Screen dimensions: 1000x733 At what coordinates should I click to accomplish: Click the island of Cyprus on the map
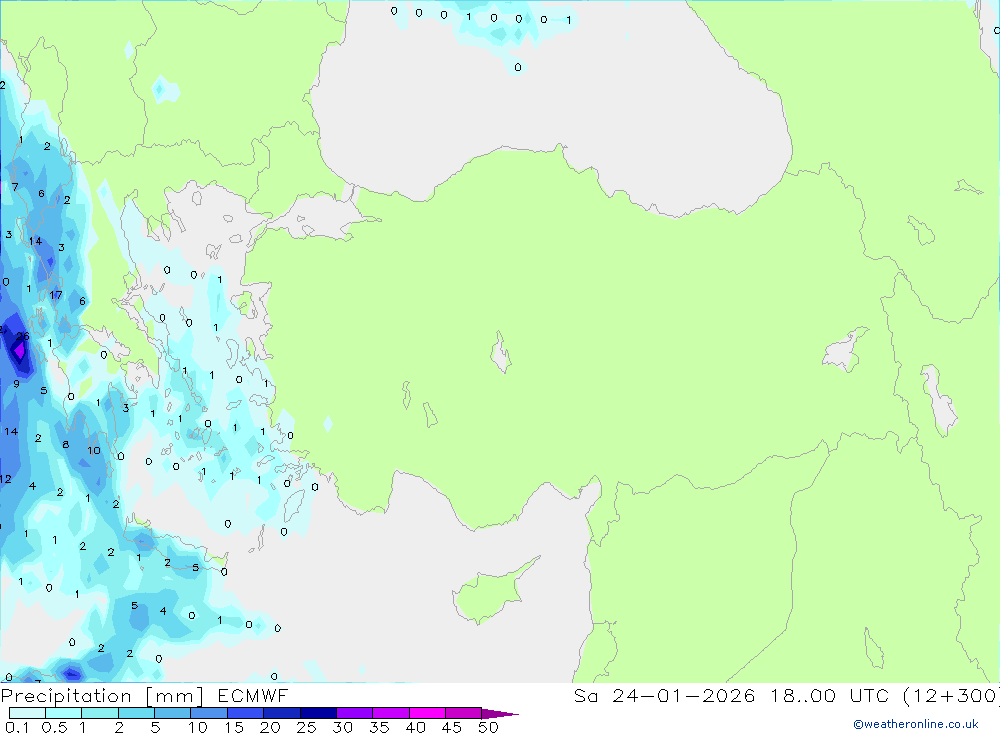coord(491,593)
